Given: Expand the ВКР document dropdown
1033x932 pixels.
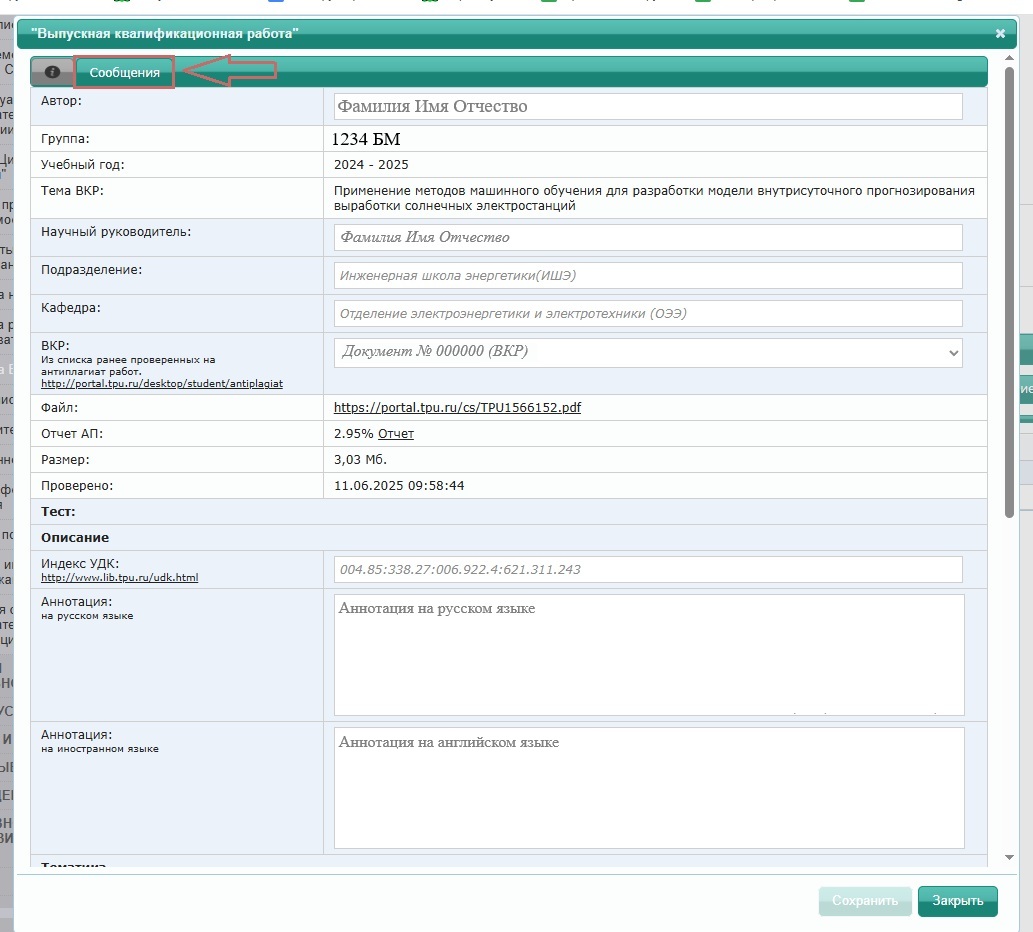Looking at the screenshot, I should (648, 352).
